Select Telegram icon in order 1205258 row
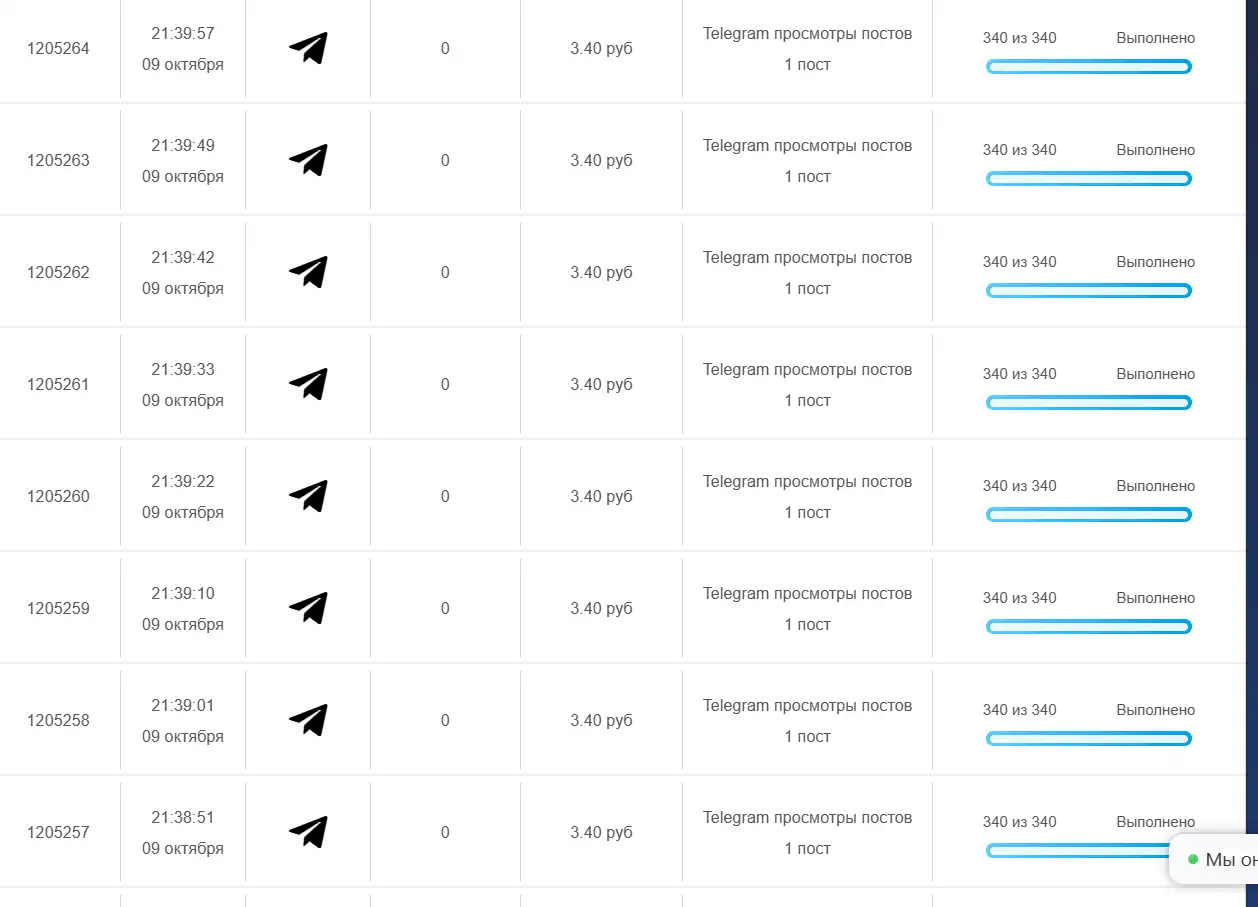This screenshot has width=1258, height=907. [308, 720]
